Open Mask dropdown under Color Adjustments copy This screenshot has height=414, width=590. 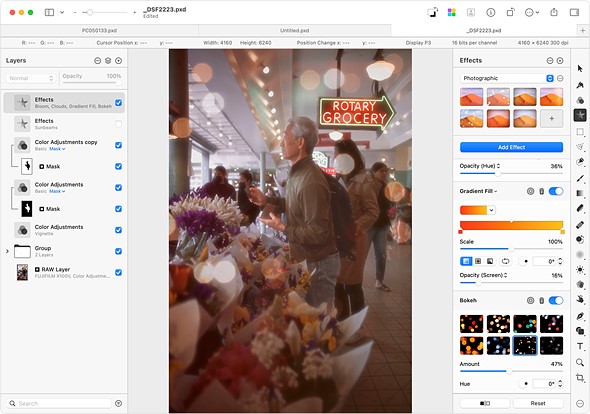57,149
